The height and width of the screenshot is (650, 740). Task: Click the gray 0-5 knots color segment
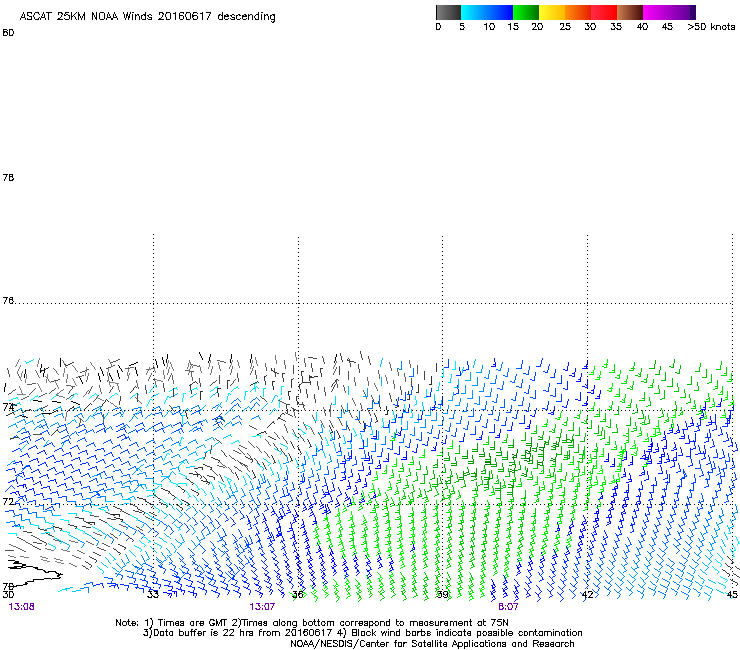[448, 12]
